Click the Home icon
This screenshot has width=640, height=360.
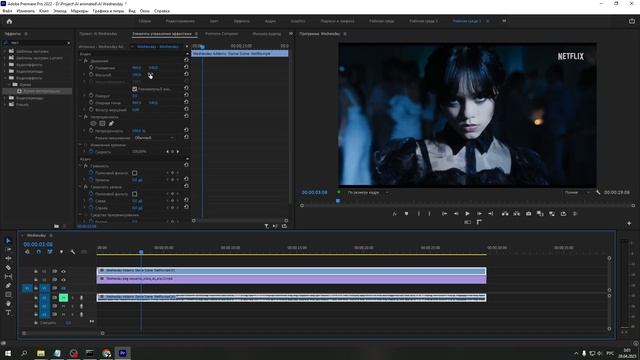click(9, 21)
